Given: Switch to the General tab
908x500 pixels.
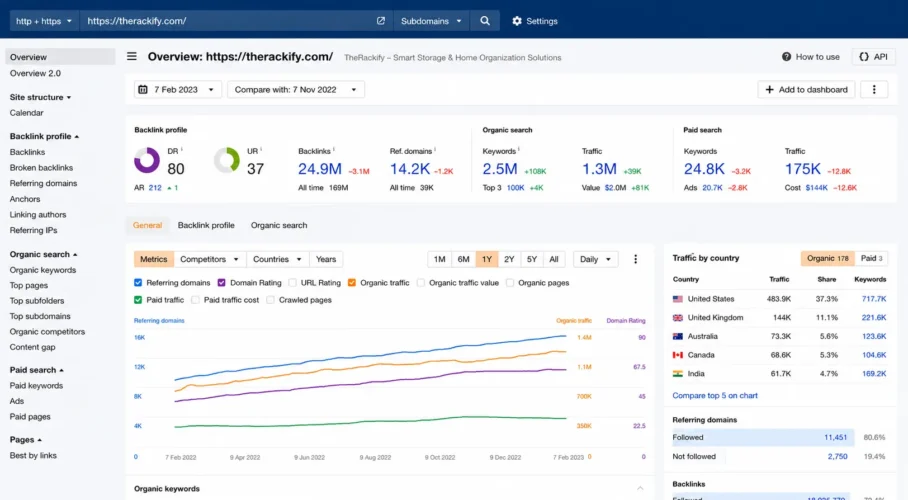Looking at the screenshot, I should tap(147, 225).
